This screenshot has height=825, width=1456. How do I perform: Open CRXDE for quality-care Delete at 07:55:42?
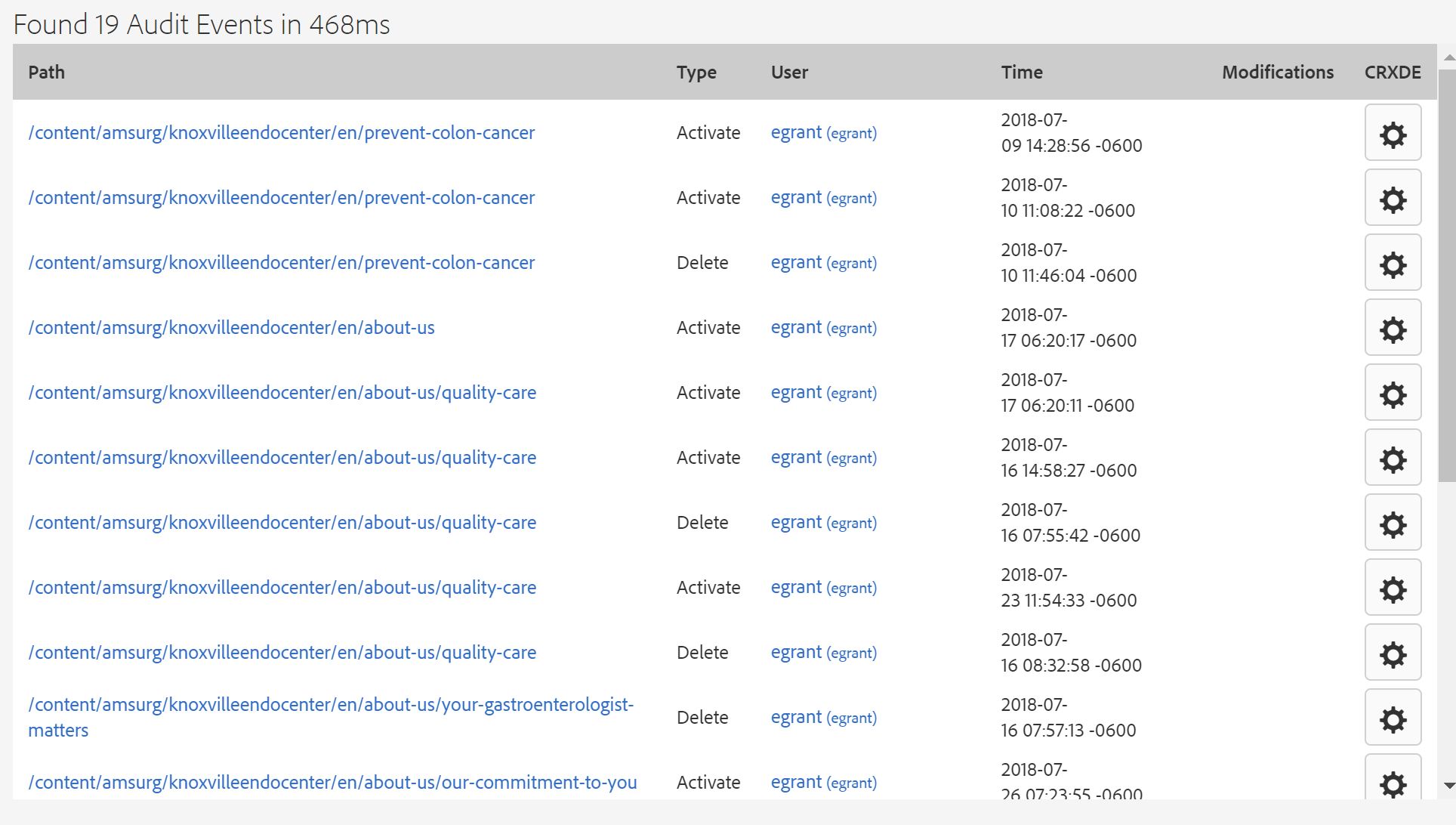pos(1393,523)
